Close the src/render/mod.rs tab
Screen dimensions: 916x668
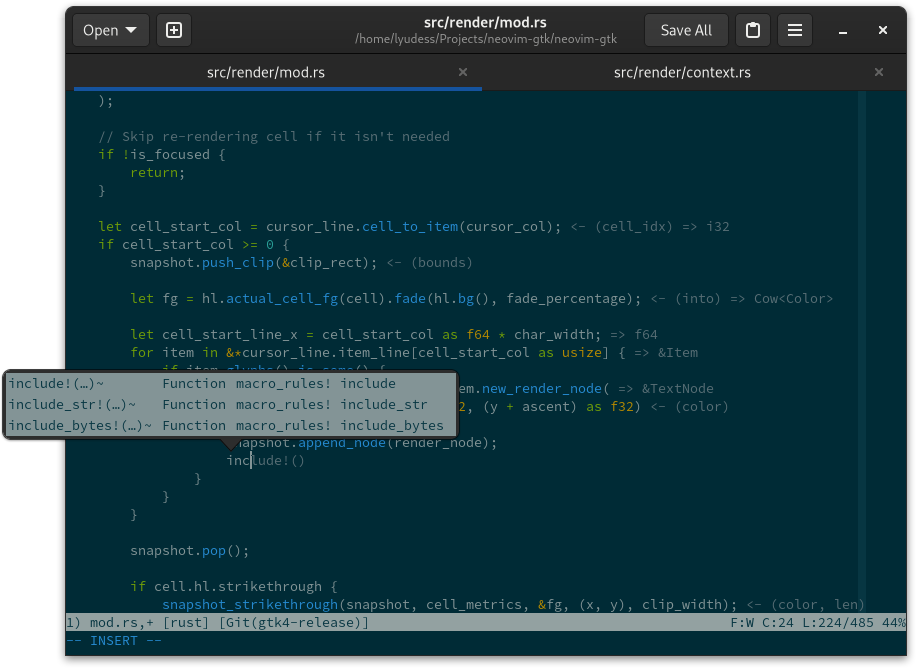pyautogui.click(x=463, y=72)
